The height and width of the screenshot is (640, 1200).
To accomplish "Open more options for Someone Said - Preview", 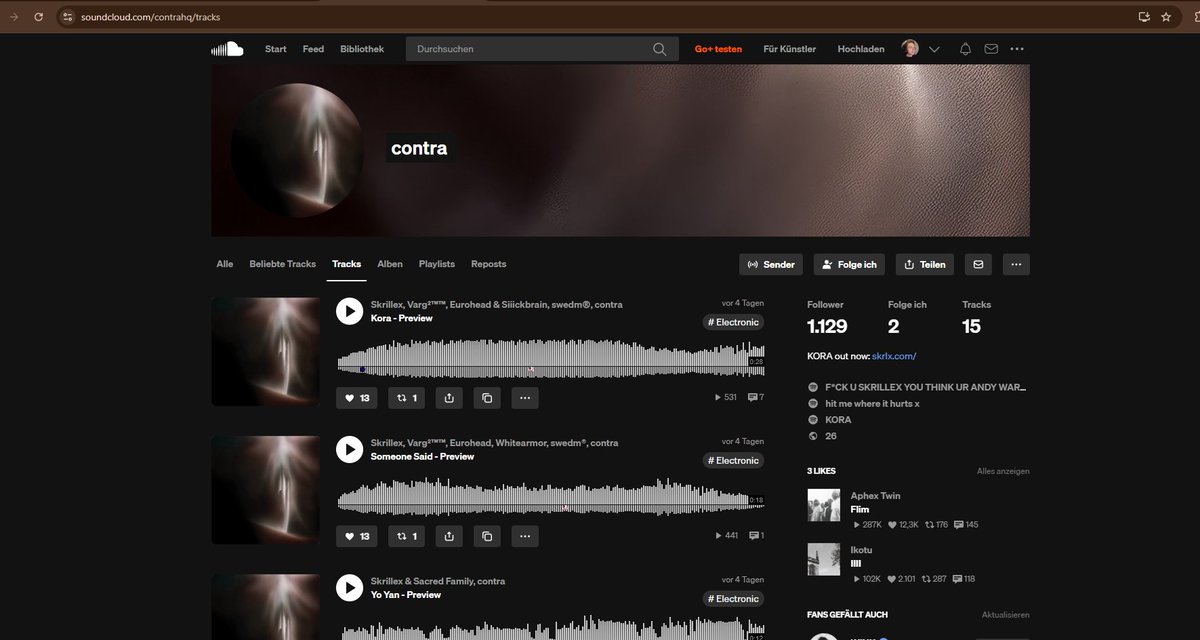I will (x=525, y=536).
